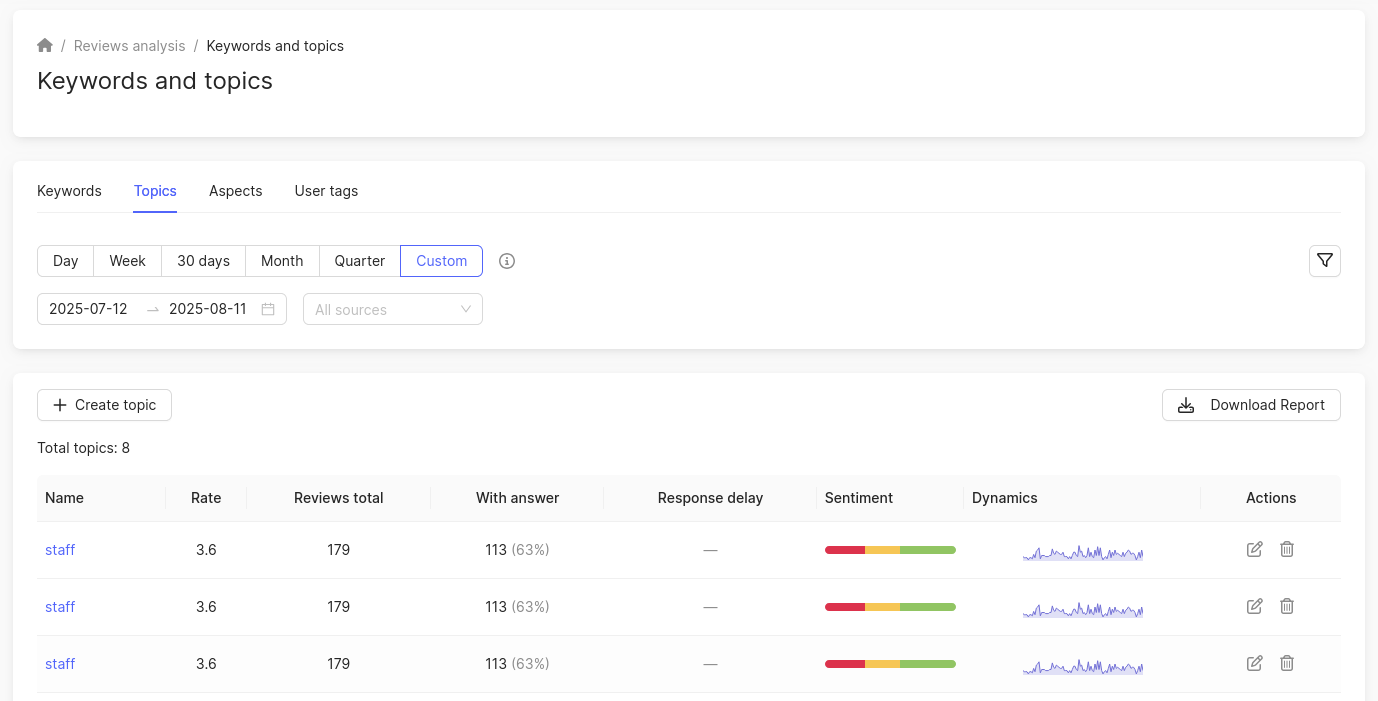This screenshot has height=701, width=1378.
Task: Click the info icon beside Custom
Action: [507, 261]
